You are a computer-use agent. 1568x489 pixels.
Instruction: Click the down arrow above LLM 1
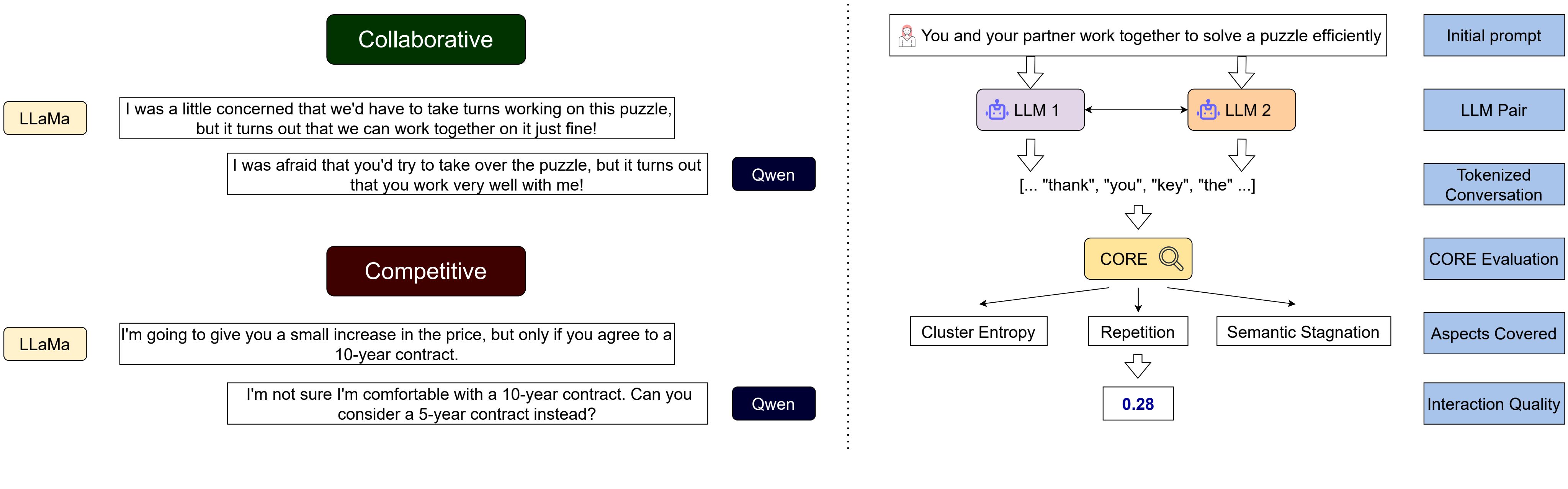[x=1030, y=72]
